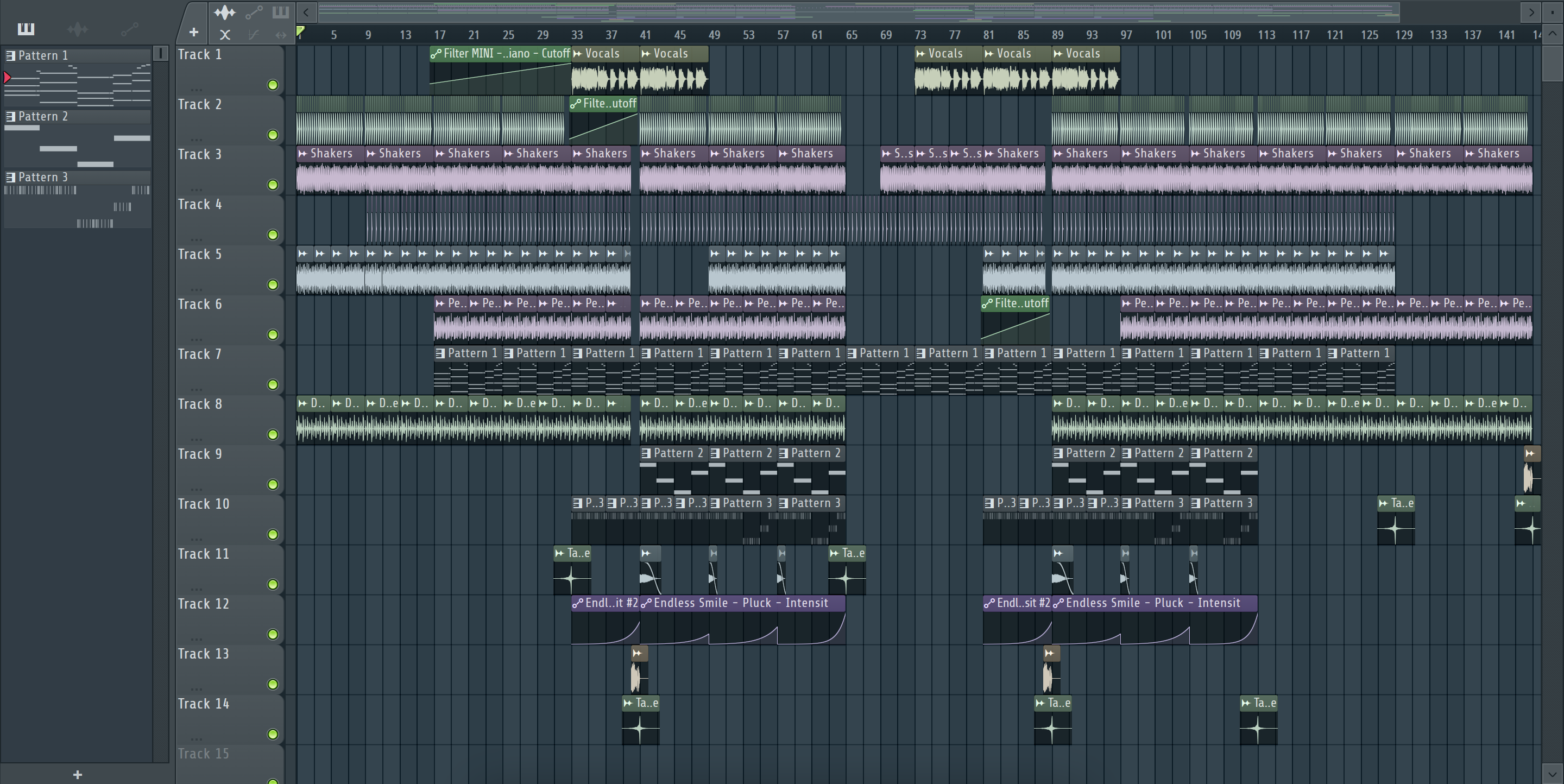
Task: Click the horizontal overview scrollbar above the timeline
Action: coord(858,11)
